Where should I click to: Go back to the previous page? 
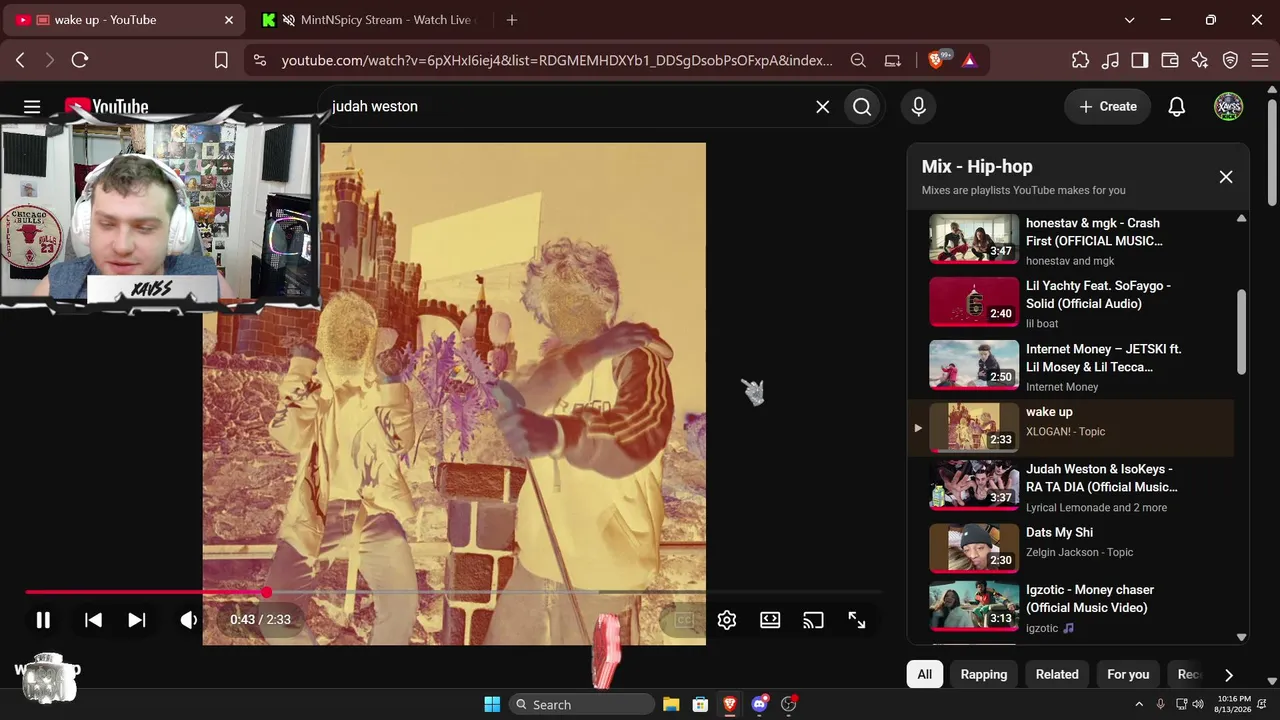20,60
